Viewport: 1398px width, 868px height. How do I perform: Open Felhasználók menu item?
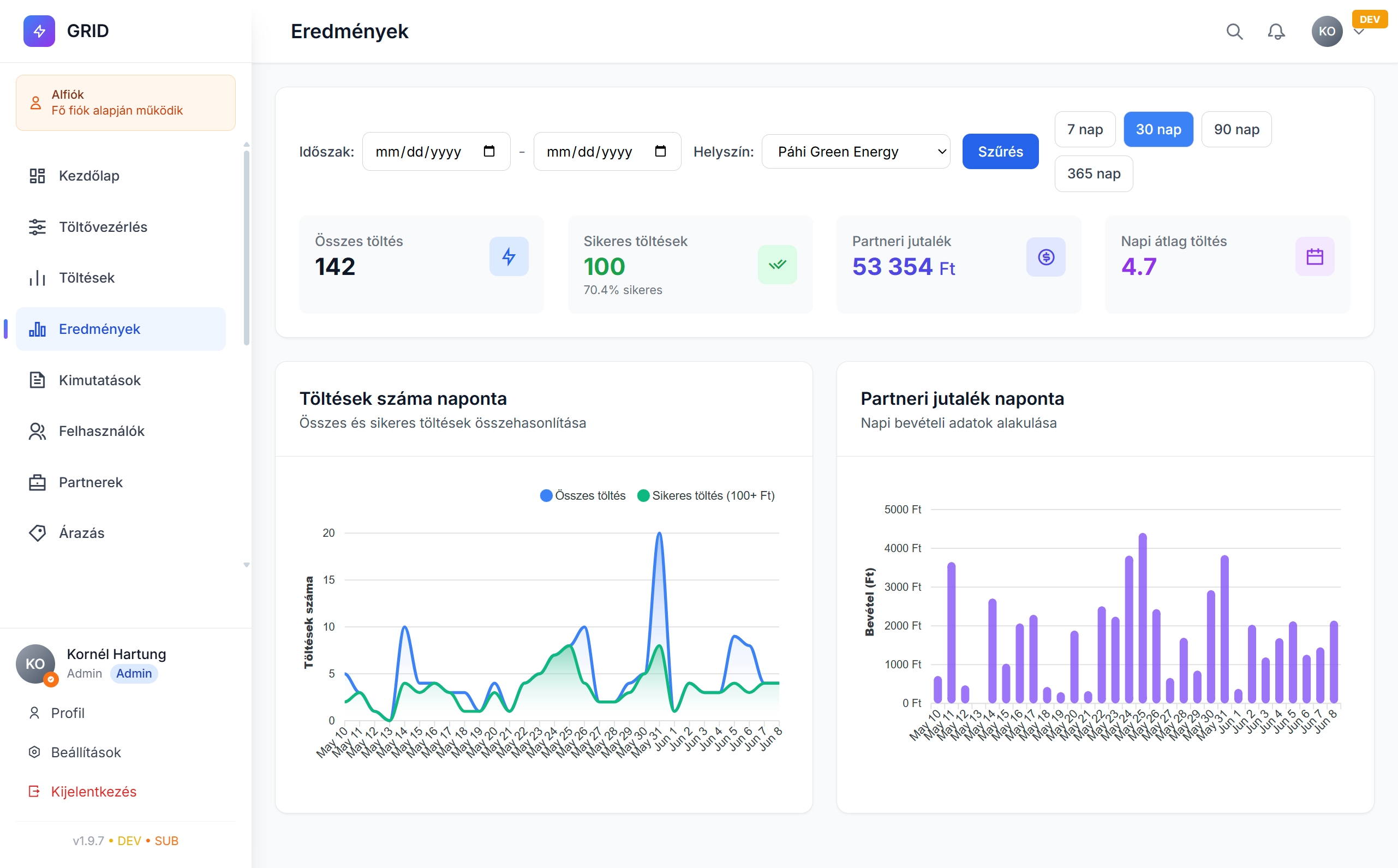click(x=121, y=431)
